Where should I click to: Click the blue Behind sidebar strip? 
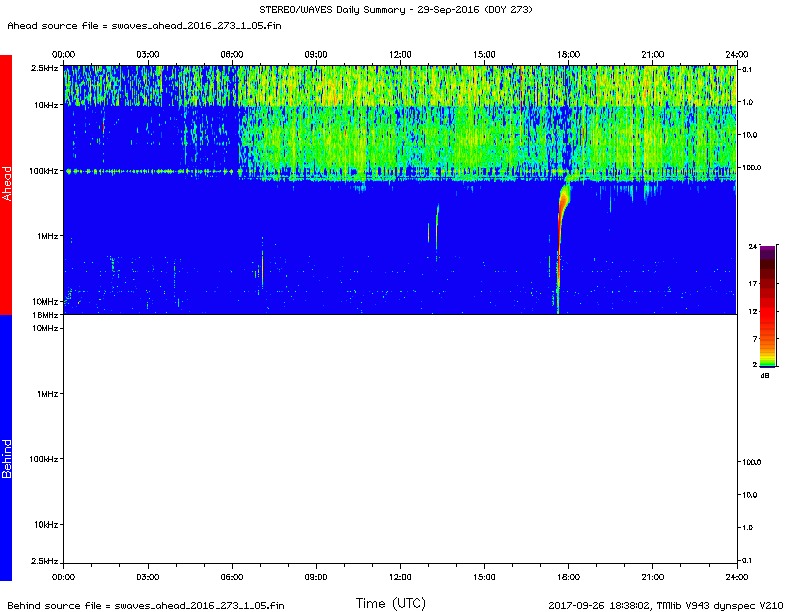tap(6, 447)
